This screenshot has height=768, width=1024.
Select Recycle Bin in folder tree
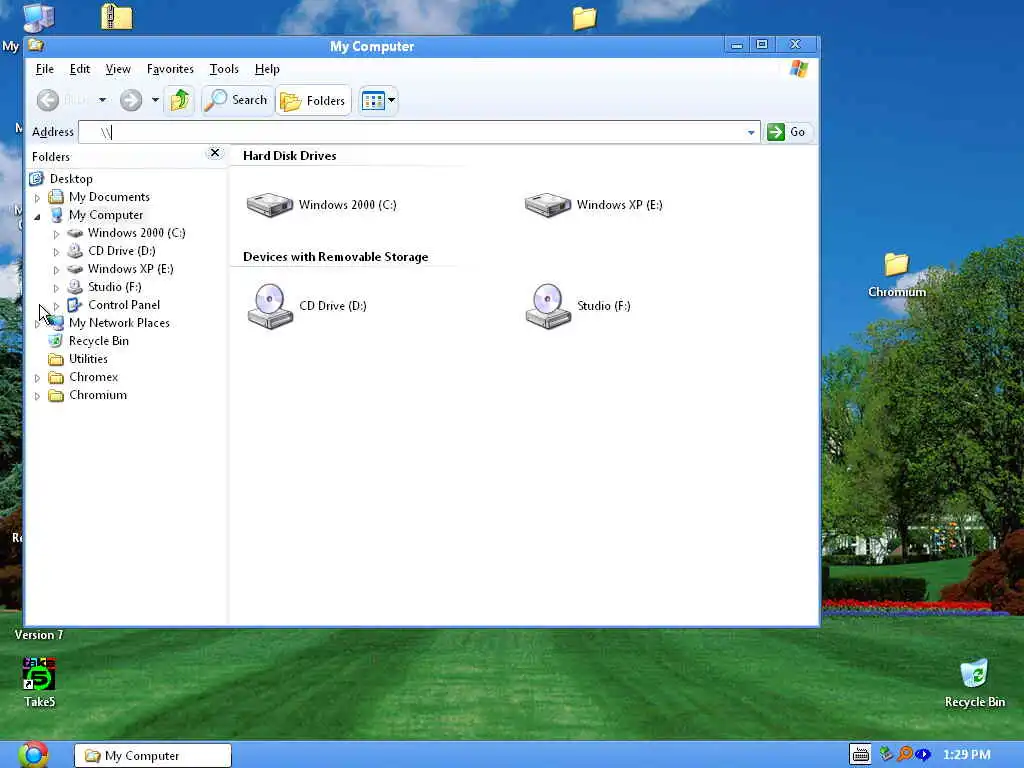pos(99,341)
